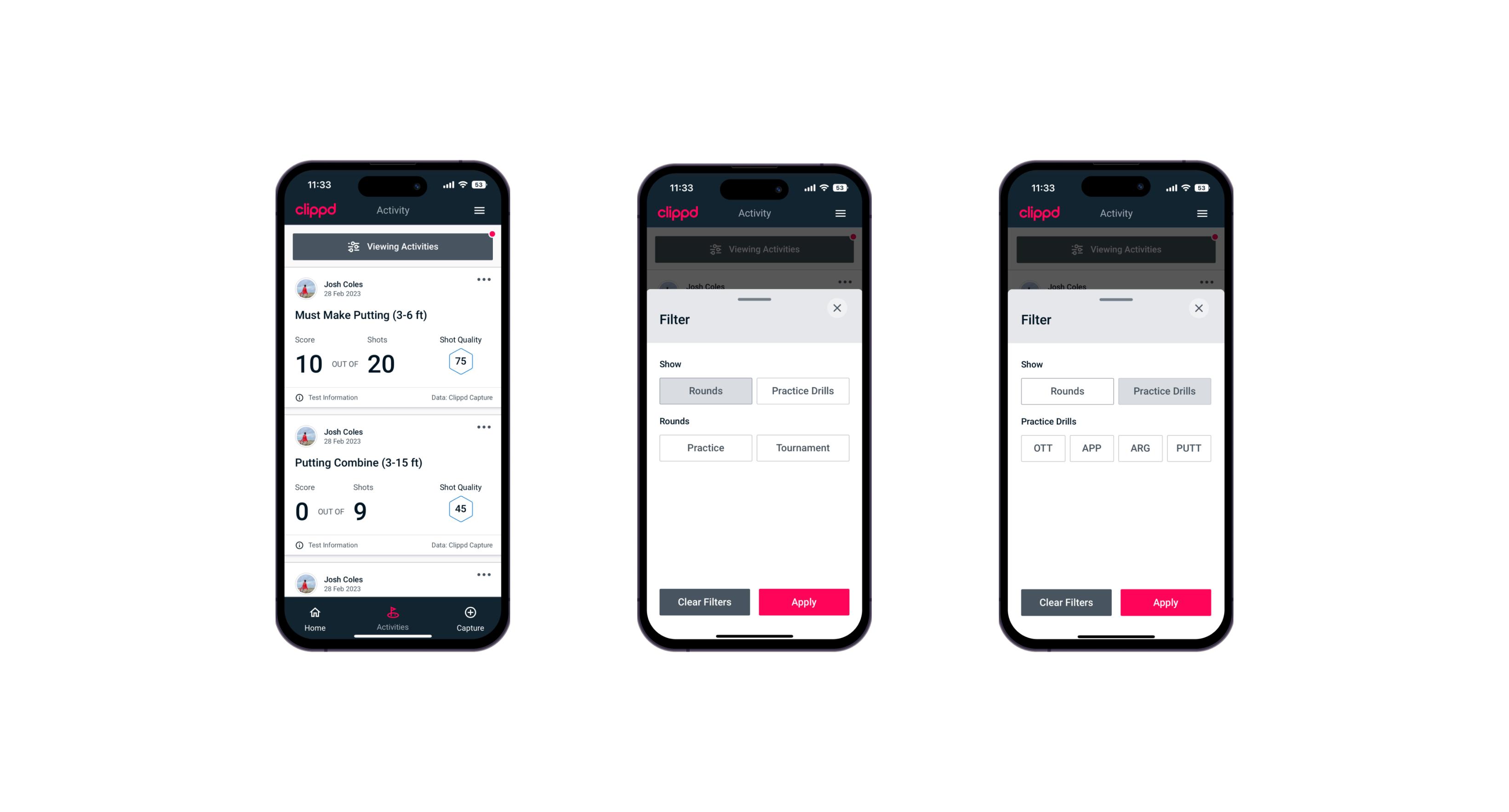The width and height of the screenshot is (1509, 812).
Task: Open the Filter modal close button
Action: coord(838,308)
